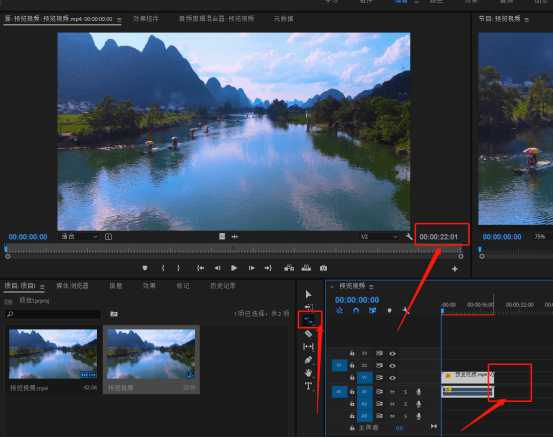The image size is (553, 438).
Task: Select the Hand tool
Action: 308,373
